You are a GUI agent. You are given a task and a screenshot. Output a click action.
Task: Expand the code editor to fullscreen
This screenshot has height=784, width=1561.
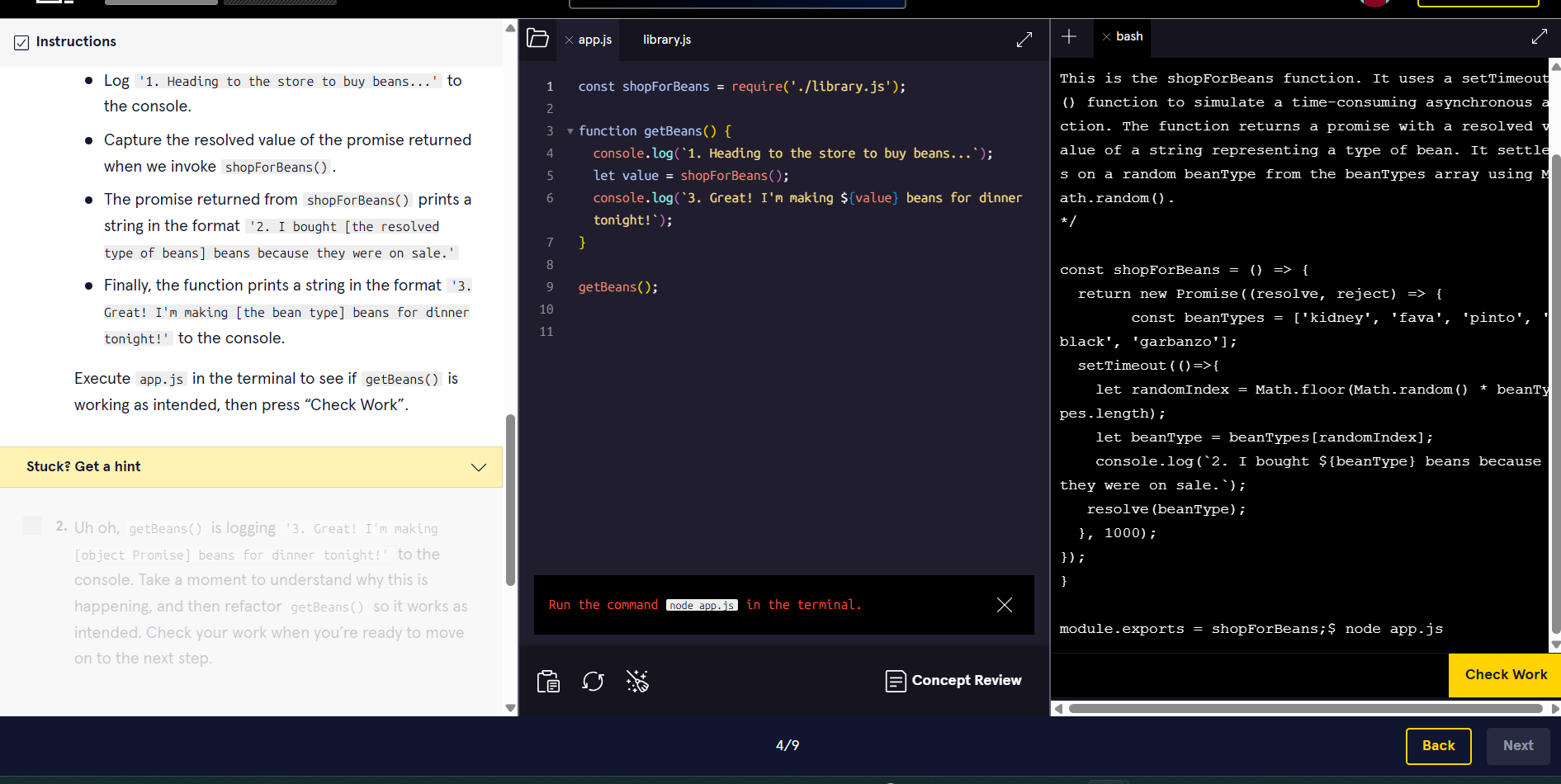[x=1024, y=40]
